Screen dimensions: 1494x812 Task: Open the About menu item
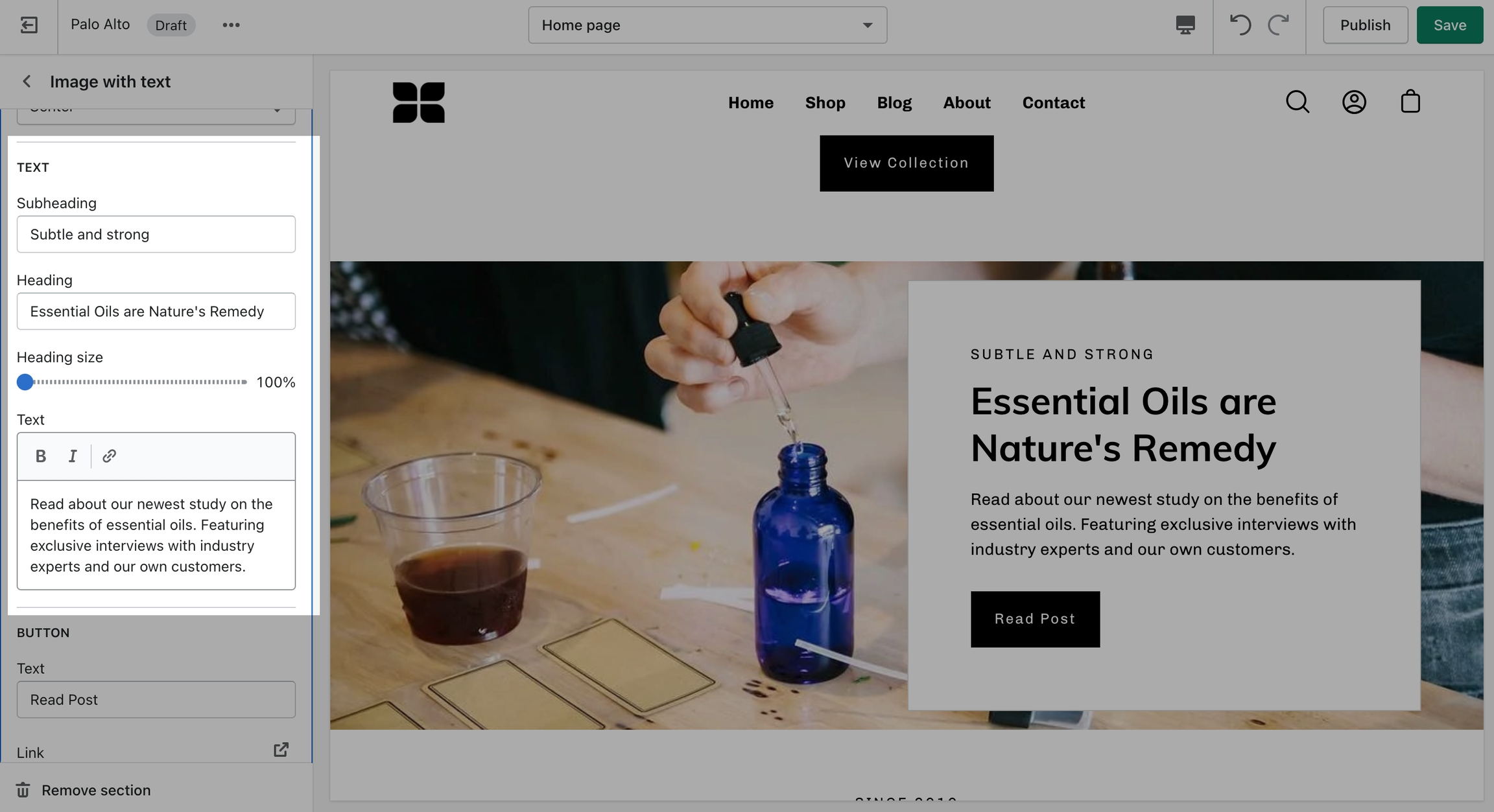pyautogui.click(x=967, y=102)
